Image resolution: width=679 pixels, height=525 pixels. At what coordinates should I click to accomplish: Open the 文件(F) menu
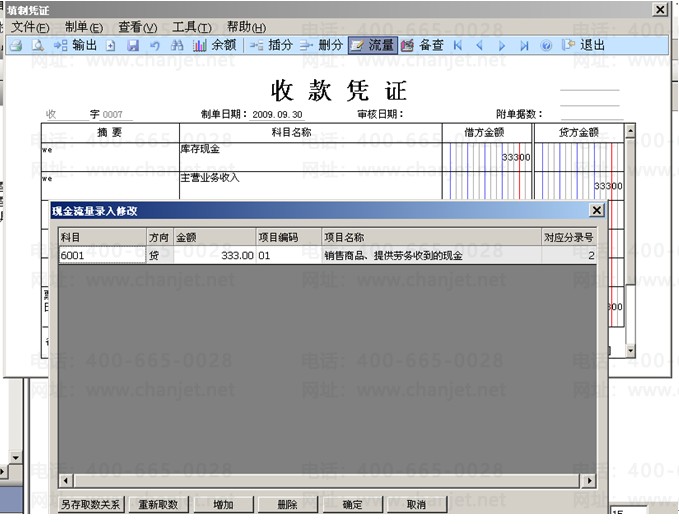(x=30, y=27)
